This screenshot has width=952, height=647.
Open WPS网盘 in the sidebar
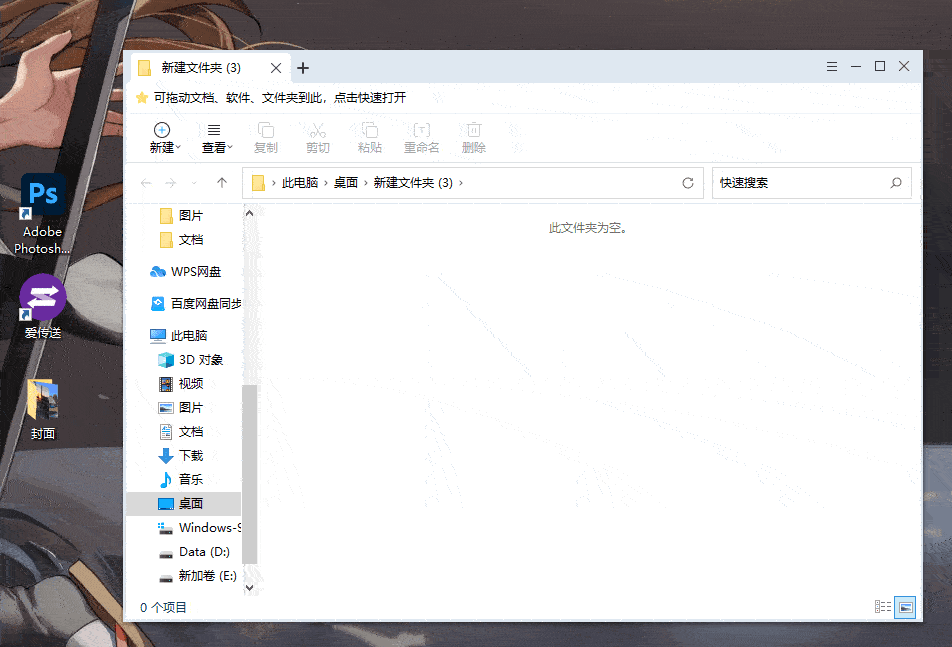click(185, 272)
